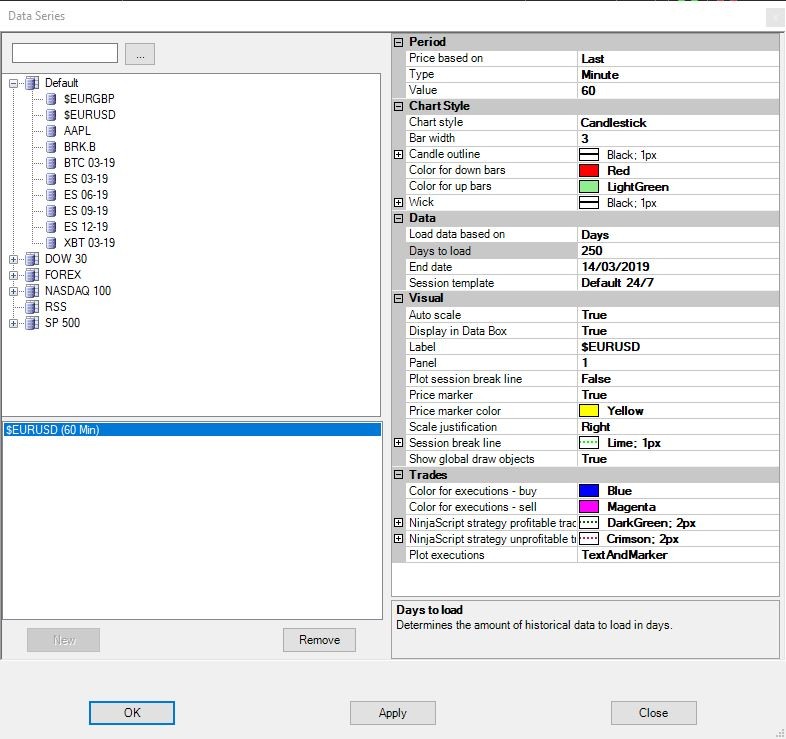Image resolution: width=786 pixels, height=739 pixels.
Task: Expand the Candle outline property
Action: point(399,154)
